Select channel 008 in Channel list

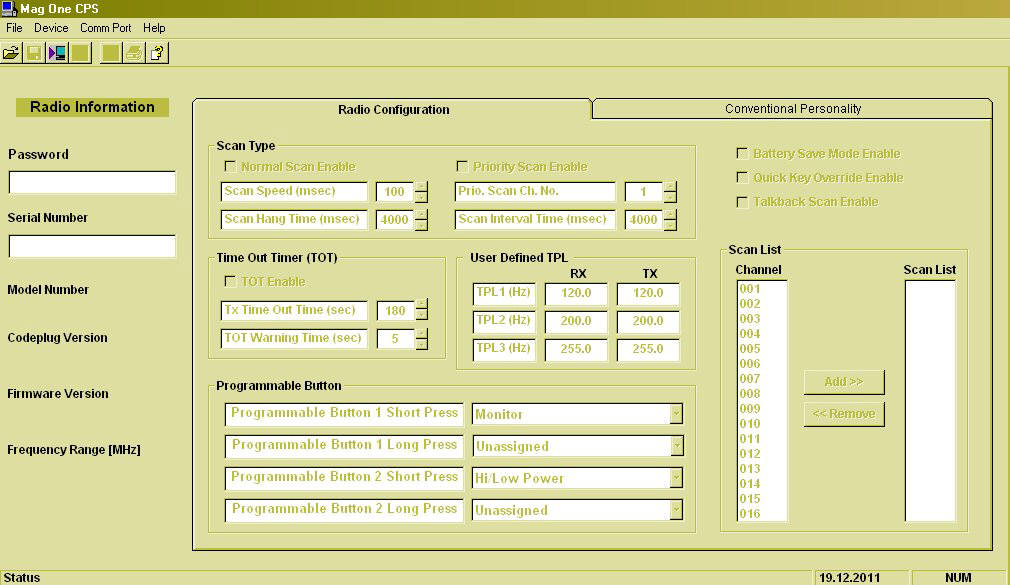tap(750, 394)
